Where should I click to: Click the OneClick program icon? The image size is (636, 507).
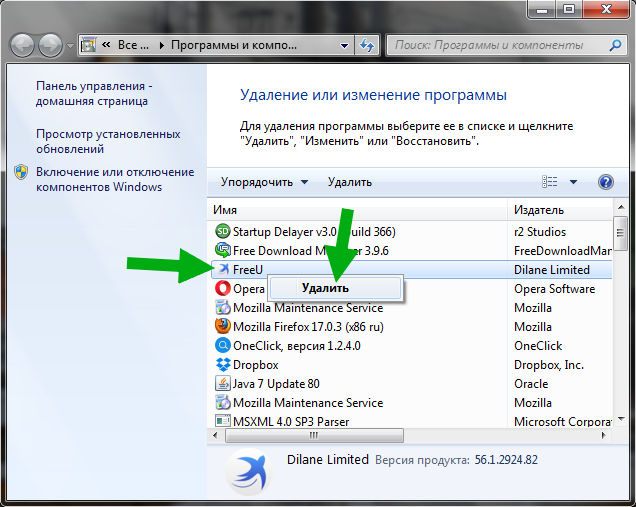222,346
